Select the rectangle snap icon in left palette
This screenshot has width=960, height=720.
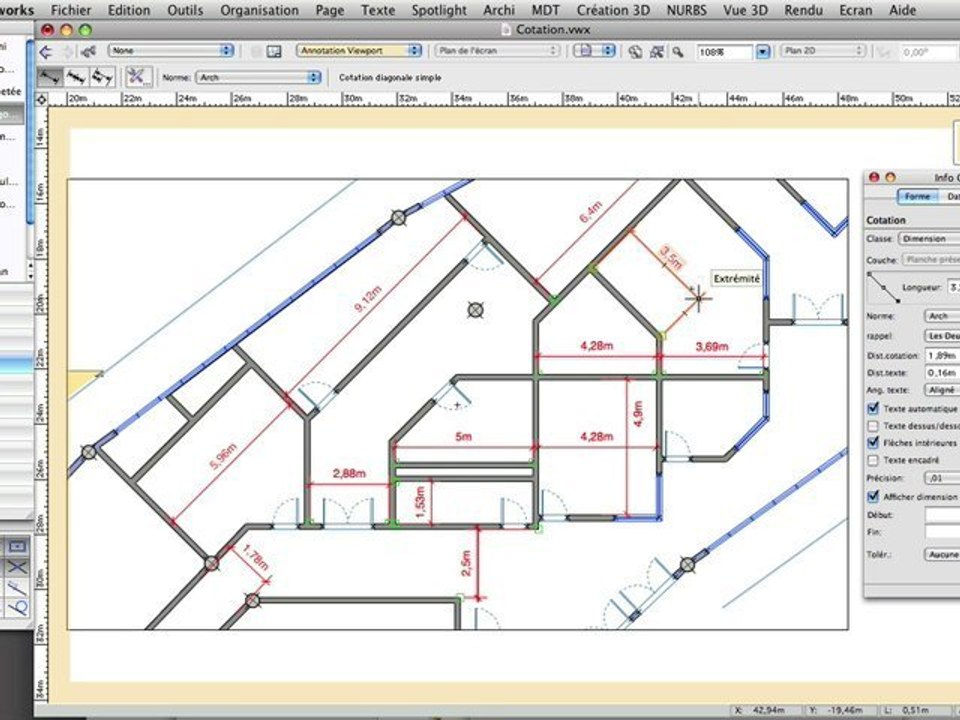click(17, 546)
